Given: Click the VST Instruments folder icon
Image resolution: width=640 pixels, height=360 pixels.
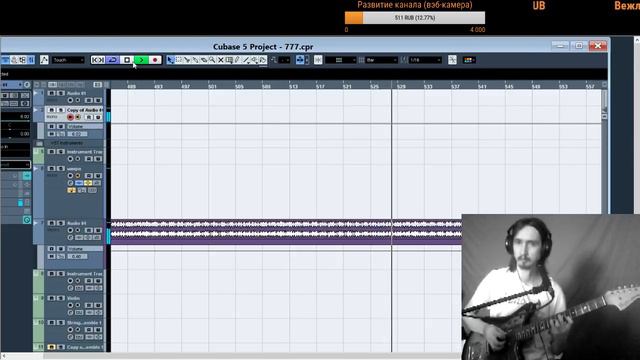Looking at the screenshot, I should [40, 144].
